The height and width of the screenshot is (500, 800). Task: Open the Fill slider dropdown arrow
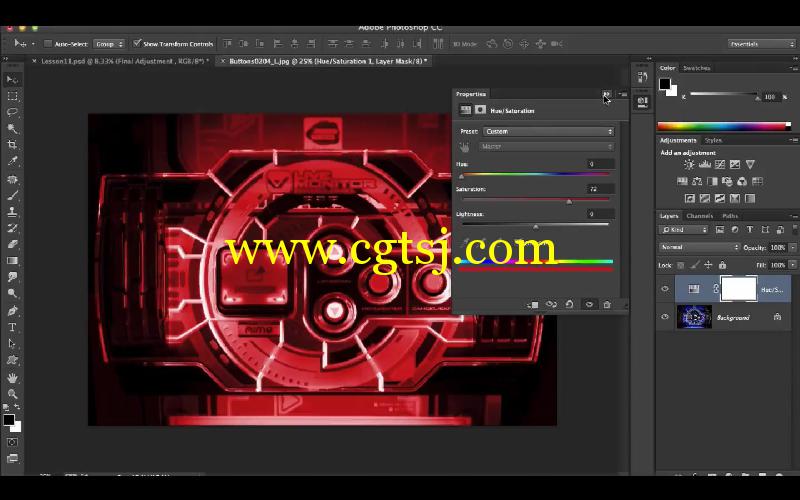pos(792,265)
